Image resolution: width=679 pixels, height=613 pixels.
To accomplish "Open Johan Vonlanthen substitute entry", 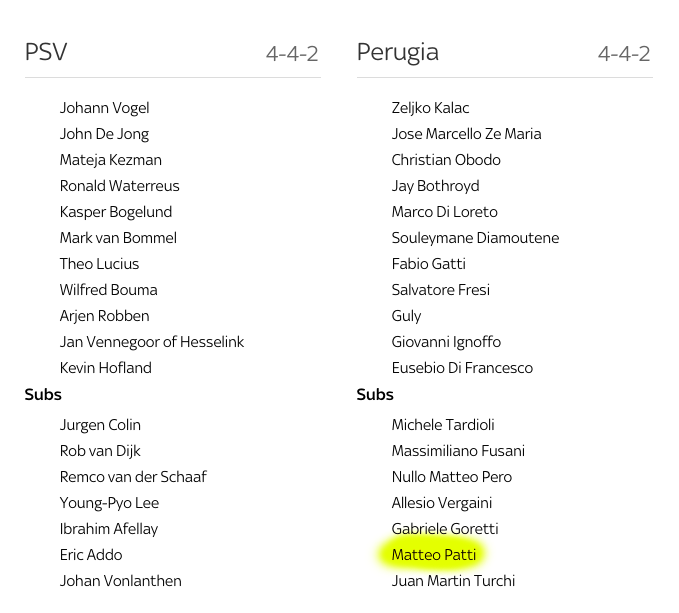I will coord(120,581).
